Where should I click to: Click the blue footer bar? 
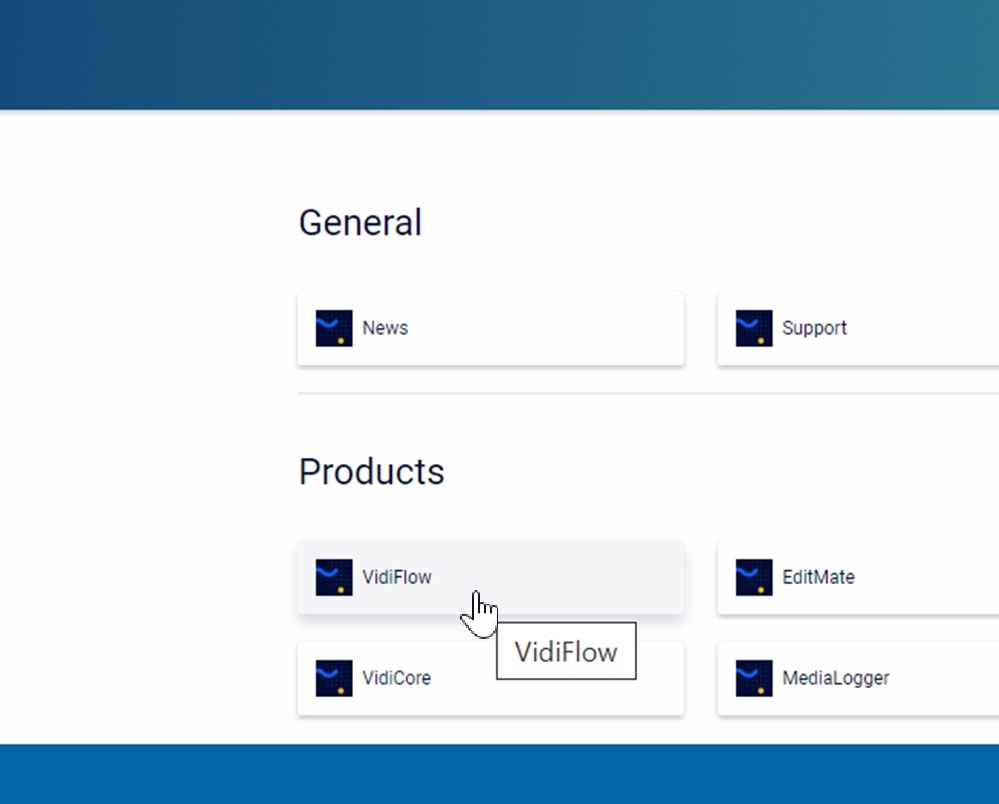click(x=500, y=773)
